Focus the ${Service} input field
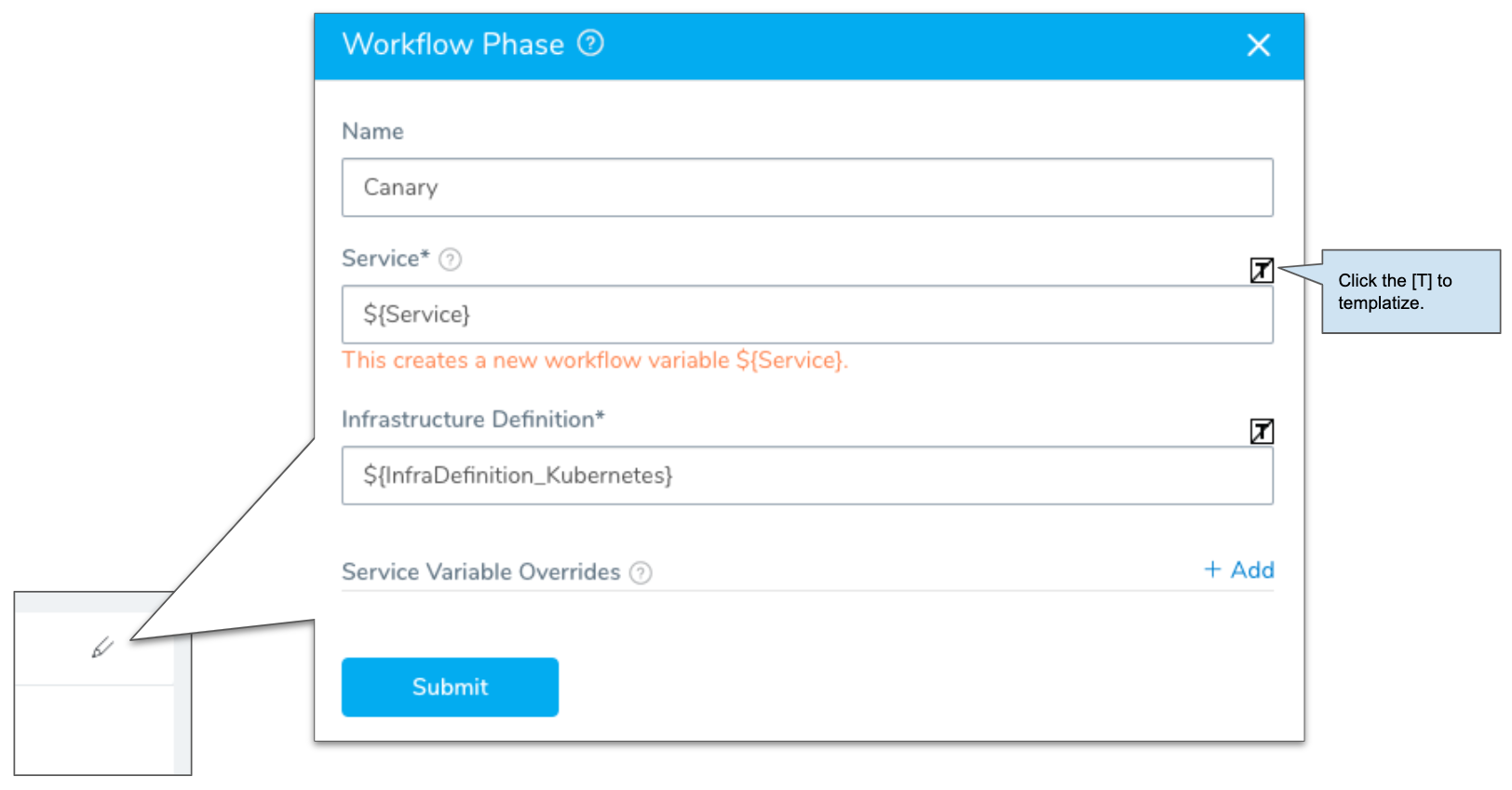 coord(807,315)
